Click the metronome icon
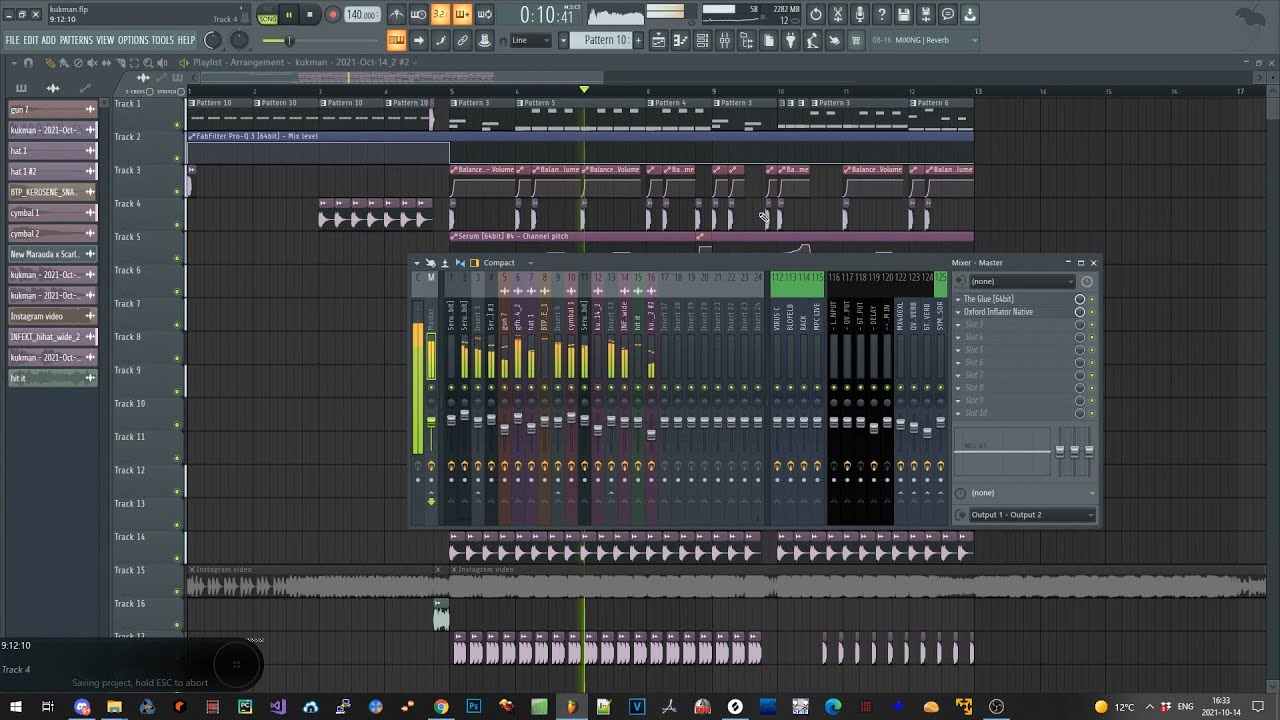1280x720 pixels. click(x=397, y=14)
